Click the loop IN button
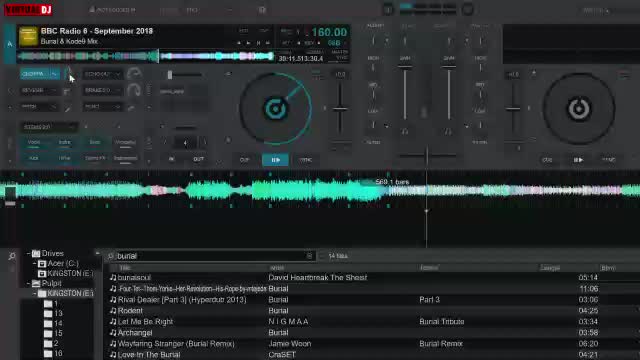The image size is (640, 360). point(171,159)
